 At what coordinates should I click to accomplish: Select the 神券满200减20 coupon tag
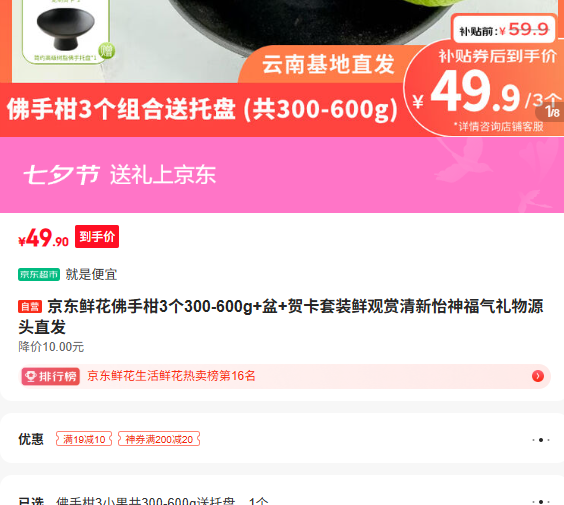point(159,439)
